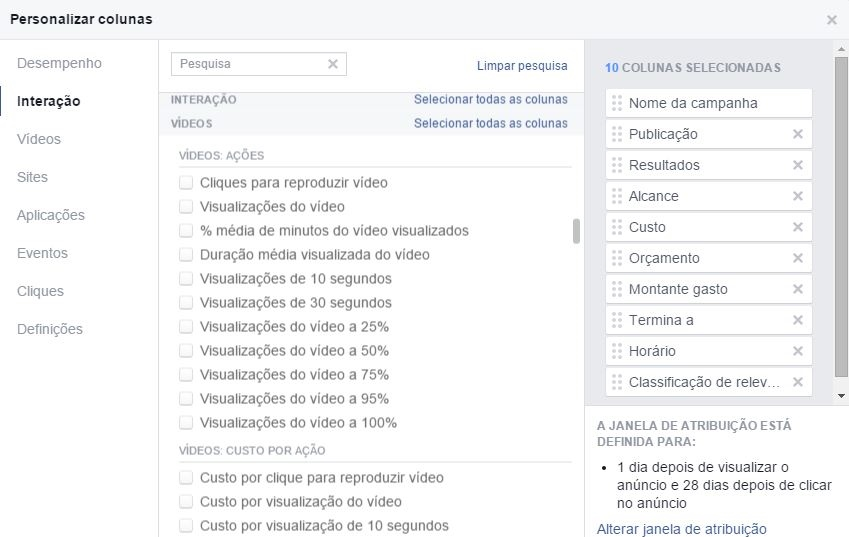
Task: Check Visualizações do vídeo a 95%
Action: point(186,398)
